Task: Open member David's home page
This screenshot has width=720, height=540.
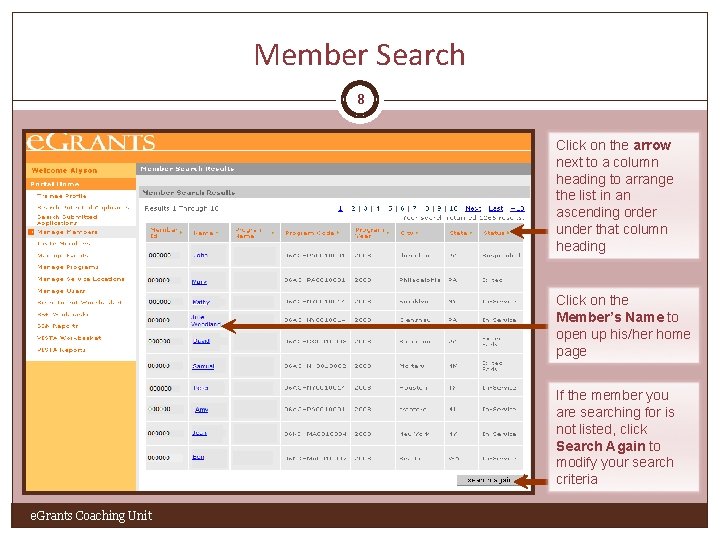Action: (201, 341)
